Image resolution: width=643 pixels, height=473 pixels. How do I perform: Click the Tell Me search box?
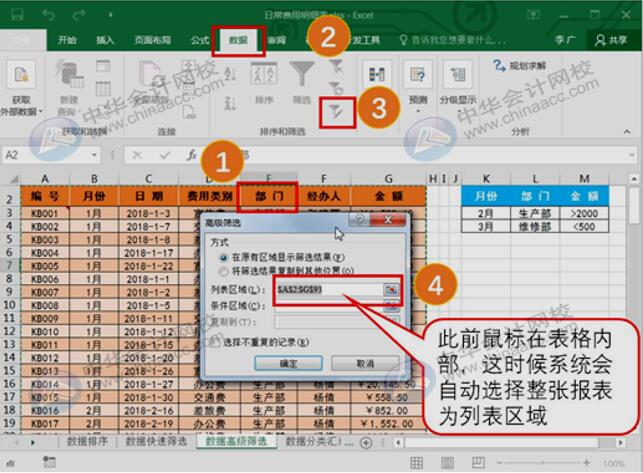tap(454, 40)
